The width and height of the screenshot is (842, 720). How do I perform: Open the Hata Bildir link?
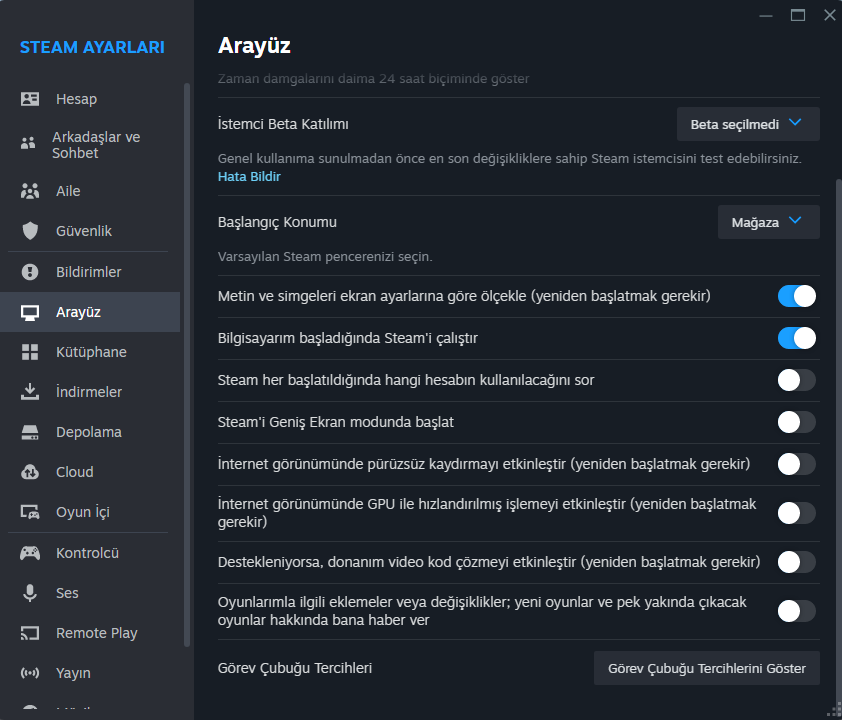249,177
